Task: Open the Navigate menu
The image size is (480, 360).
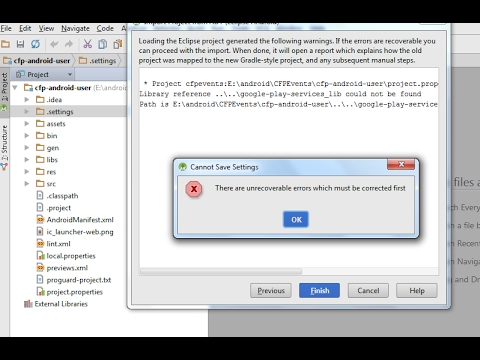Action: [75, 29]
